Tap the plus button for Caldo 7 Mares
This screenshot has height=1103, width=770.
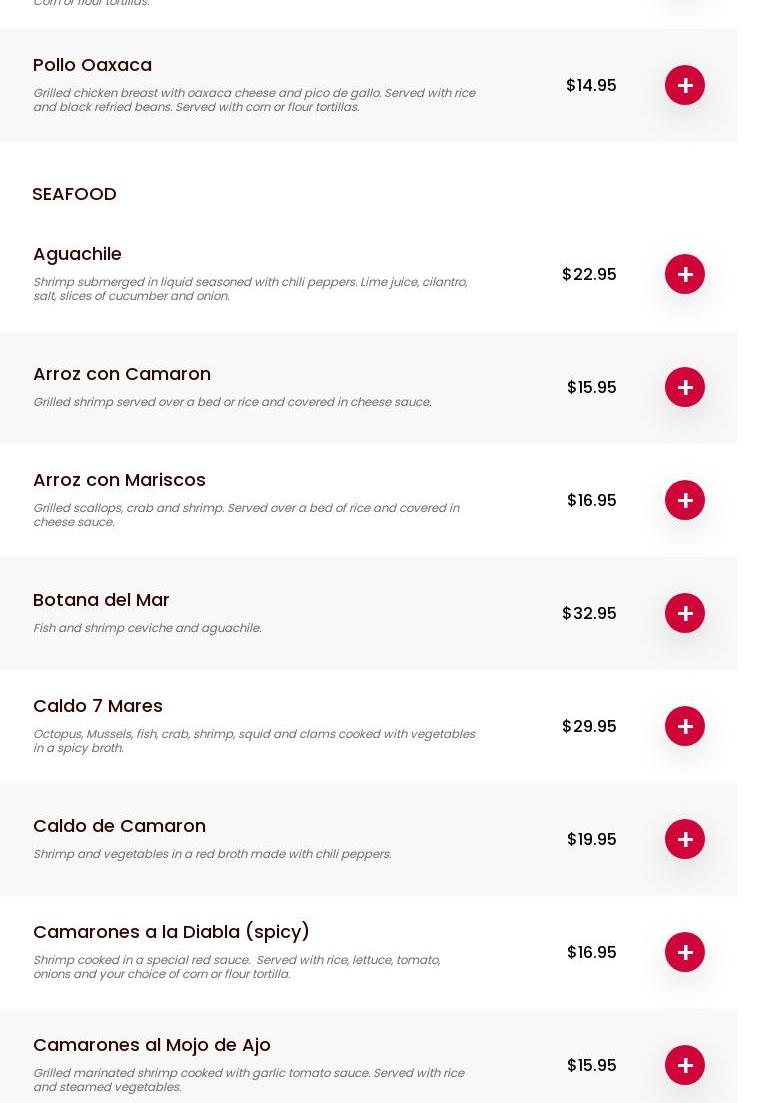click(685, 726)
